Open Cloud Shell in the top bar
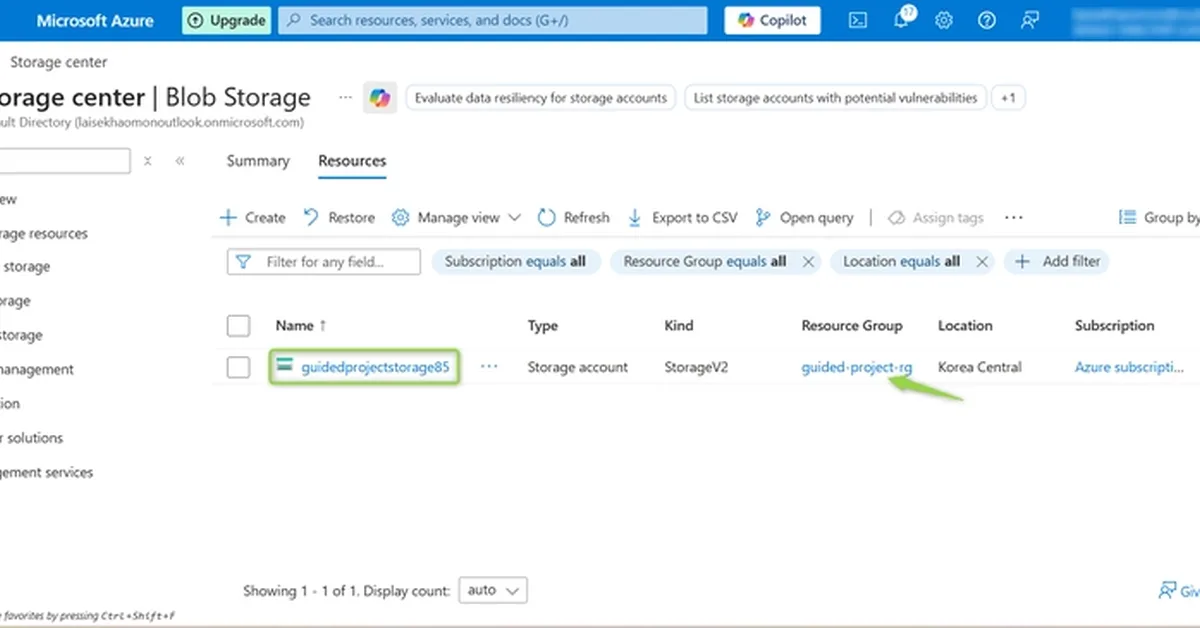 (857, 20)
